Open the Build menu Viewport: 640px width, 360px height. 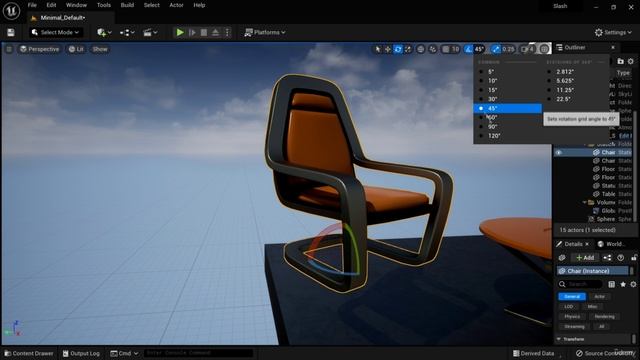tap(127, 5)
